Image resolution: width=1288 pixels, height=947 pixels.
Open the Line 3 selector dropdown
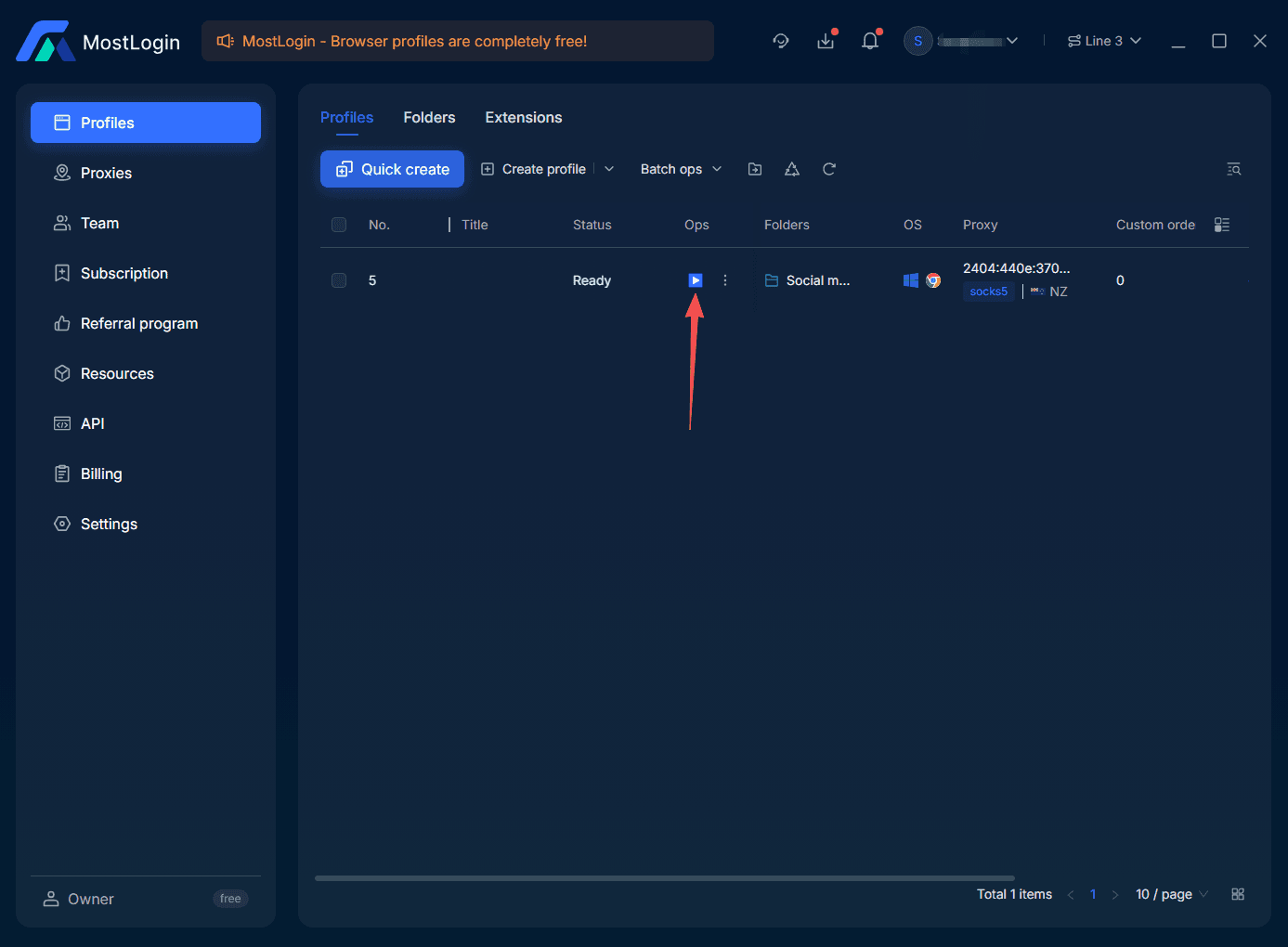1104,41
